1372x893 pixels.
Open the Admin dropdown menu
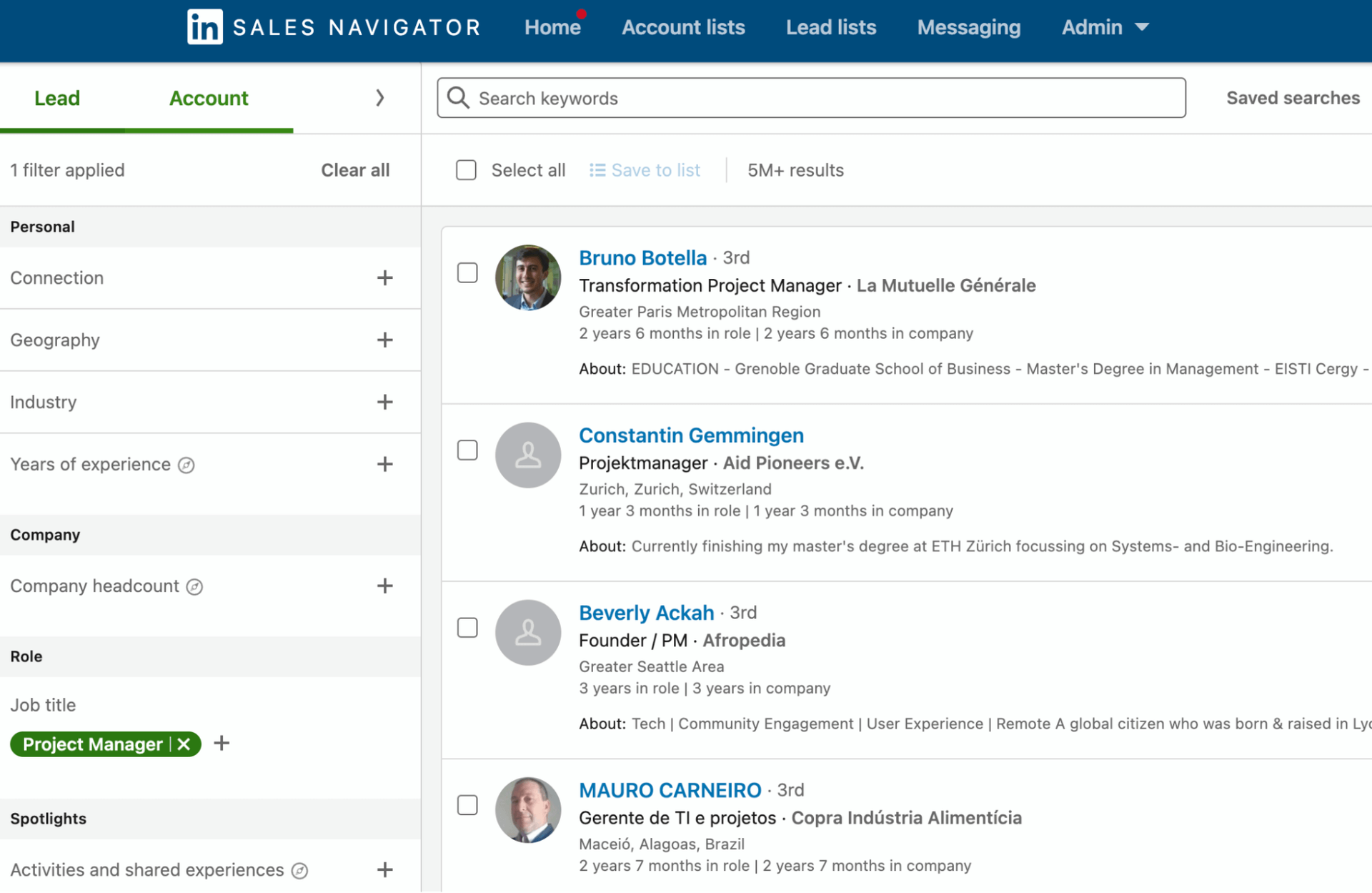[1105, 27]
